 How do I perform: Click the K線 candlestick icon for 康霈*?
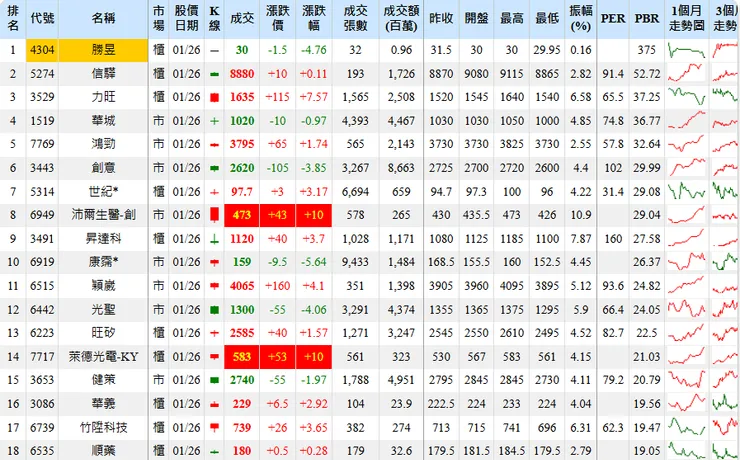click(214, 262)
